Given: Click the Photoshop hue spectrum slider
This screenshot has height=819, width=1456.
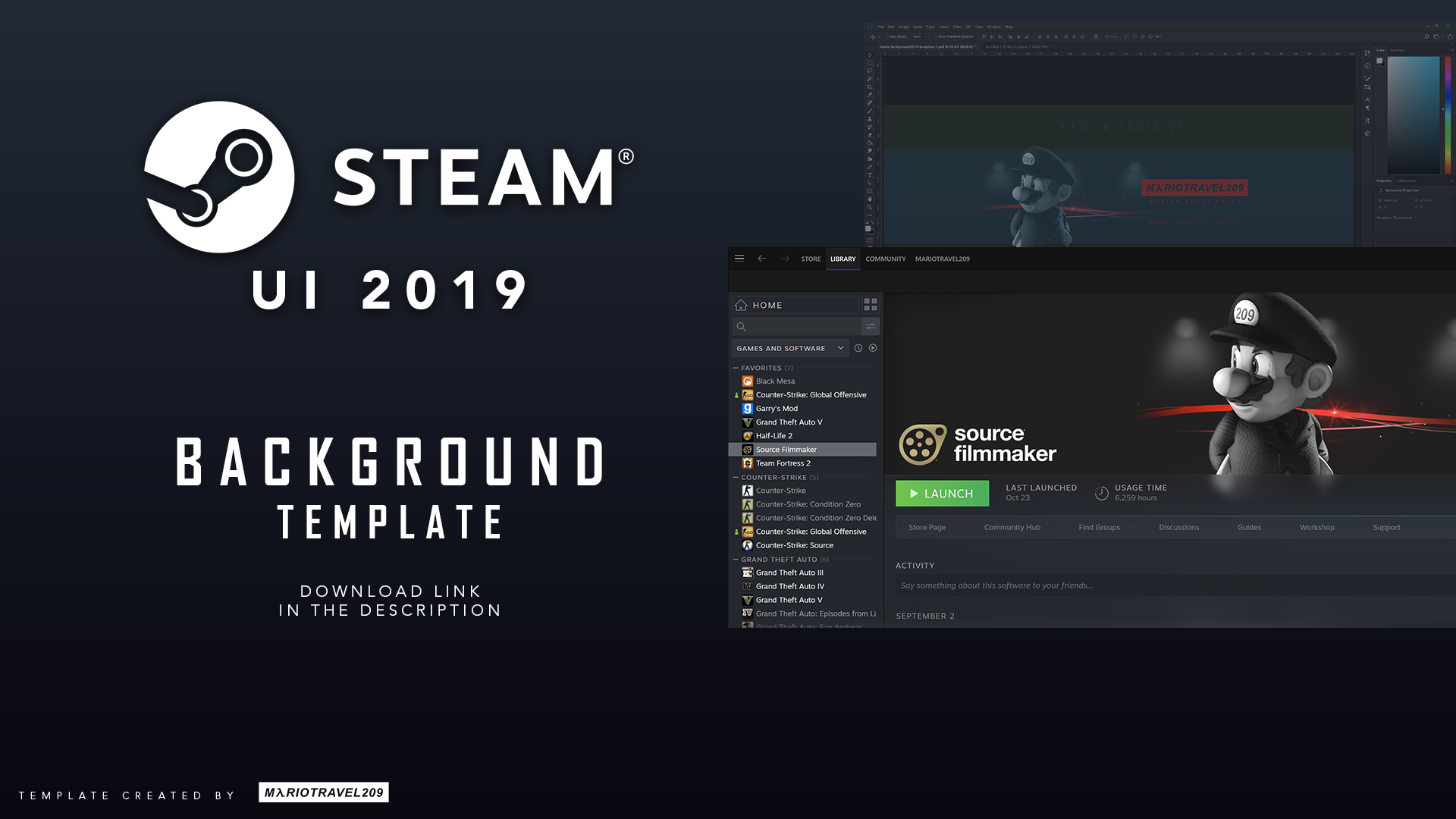Looking at the screenshot, I should point(1448,115).
